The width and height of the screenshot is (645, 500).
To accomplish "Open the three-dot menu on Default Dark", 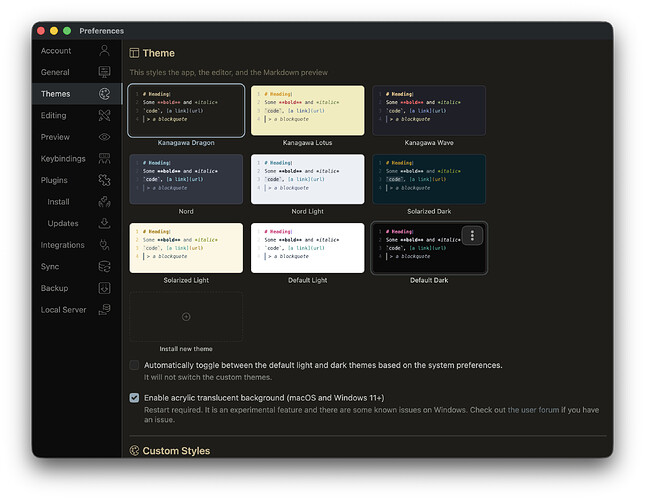I will click(472, 235).
